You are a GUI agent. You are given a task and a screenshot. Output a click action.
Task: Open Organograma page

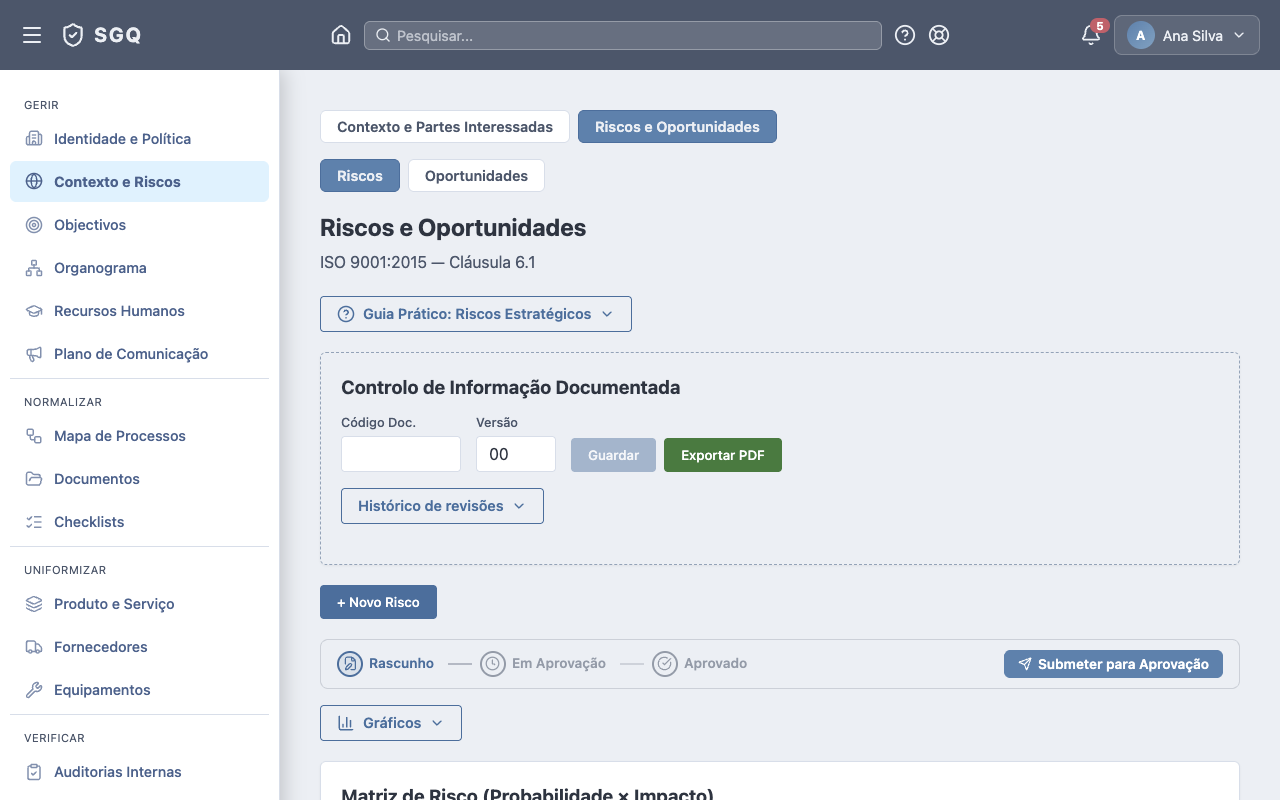point(139,268)
